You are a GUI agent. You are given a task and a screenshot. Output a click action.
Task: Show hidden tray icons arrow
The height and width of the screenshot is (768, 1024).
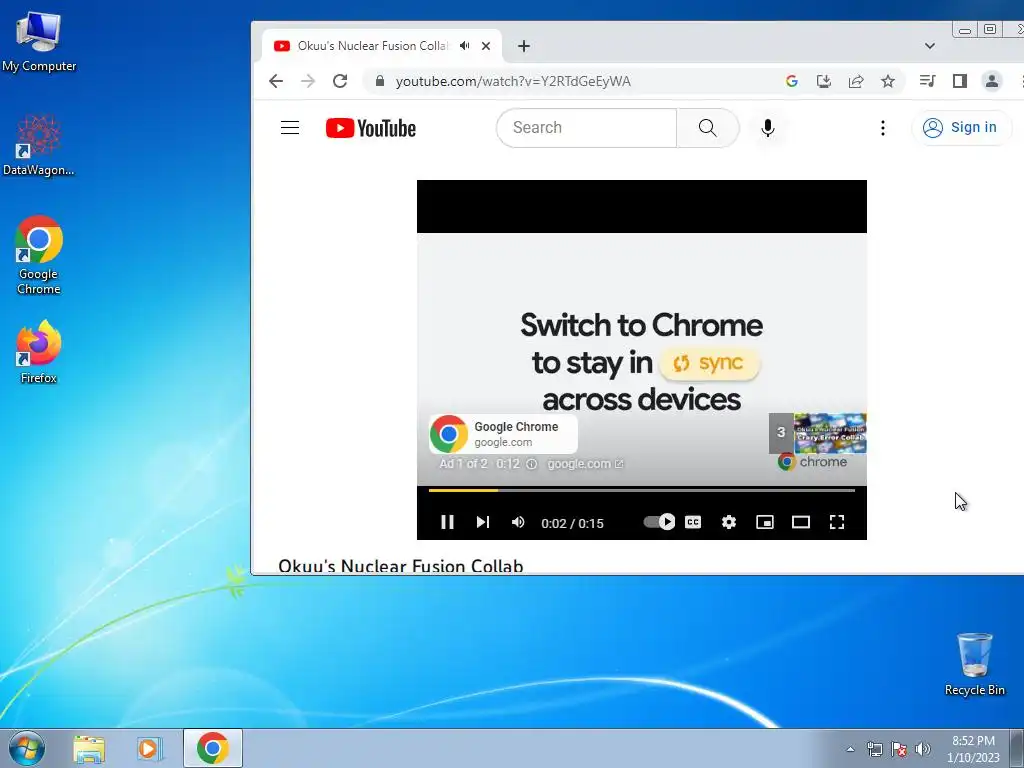click(x=850, y=749)
